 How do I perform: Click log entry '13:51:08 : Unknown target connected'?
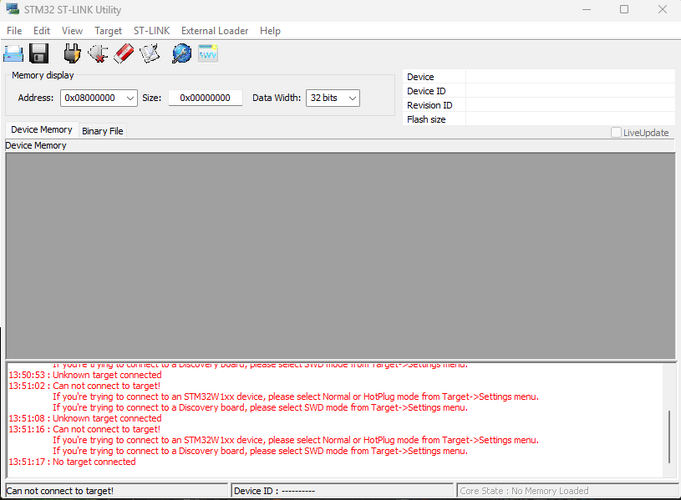[85, 418]
